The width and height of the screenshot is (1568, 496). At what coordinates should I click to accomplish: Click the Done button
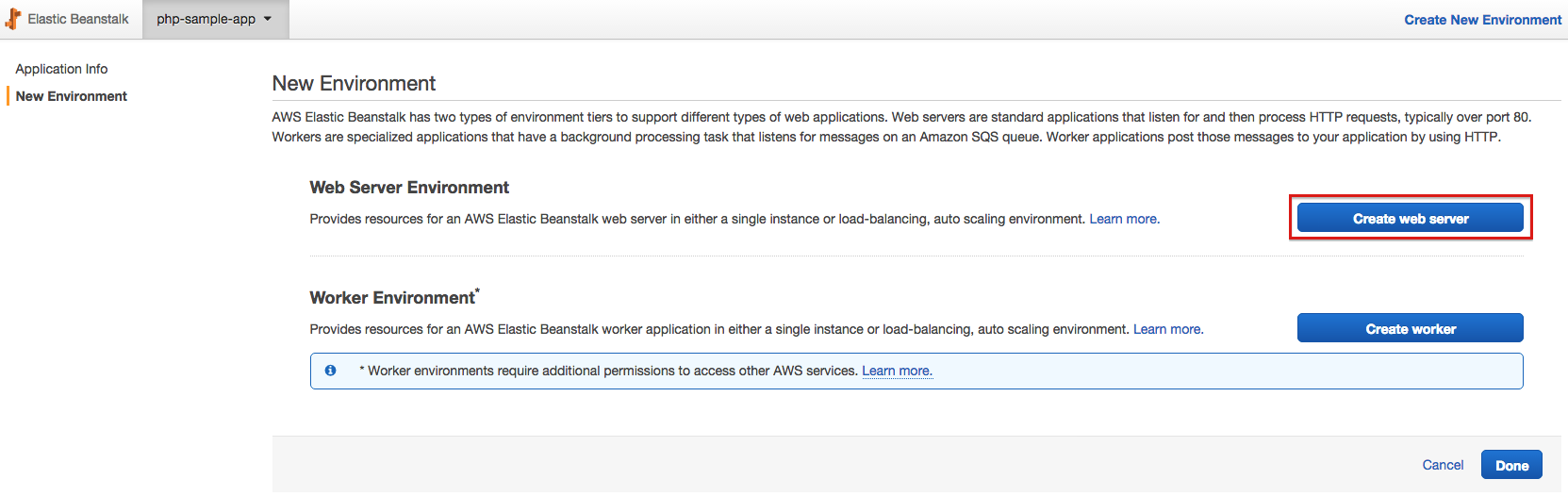tap(1511, 465)
